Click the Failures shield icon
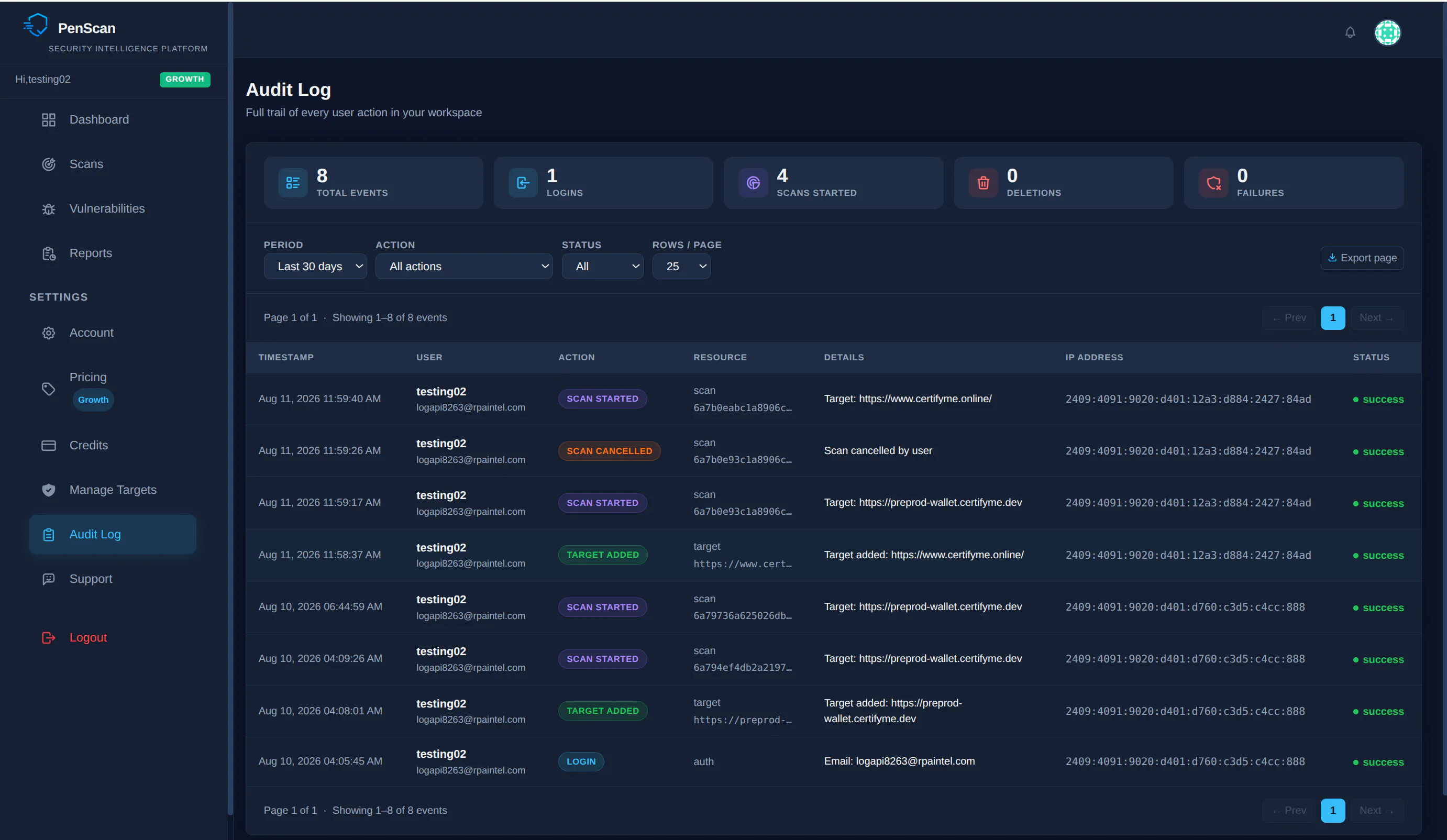 click(1214, 183)
